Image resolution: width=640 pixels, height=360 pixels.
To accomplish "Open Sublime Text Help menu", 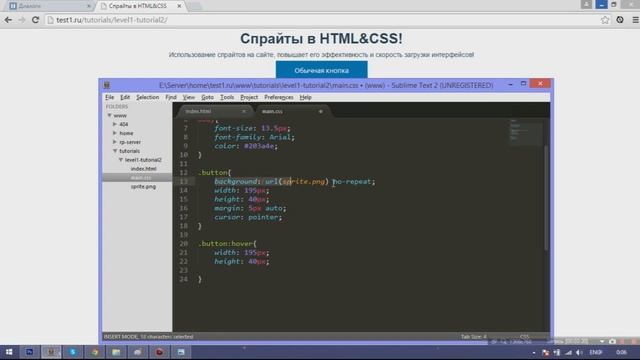I will (x=305, y=97).
